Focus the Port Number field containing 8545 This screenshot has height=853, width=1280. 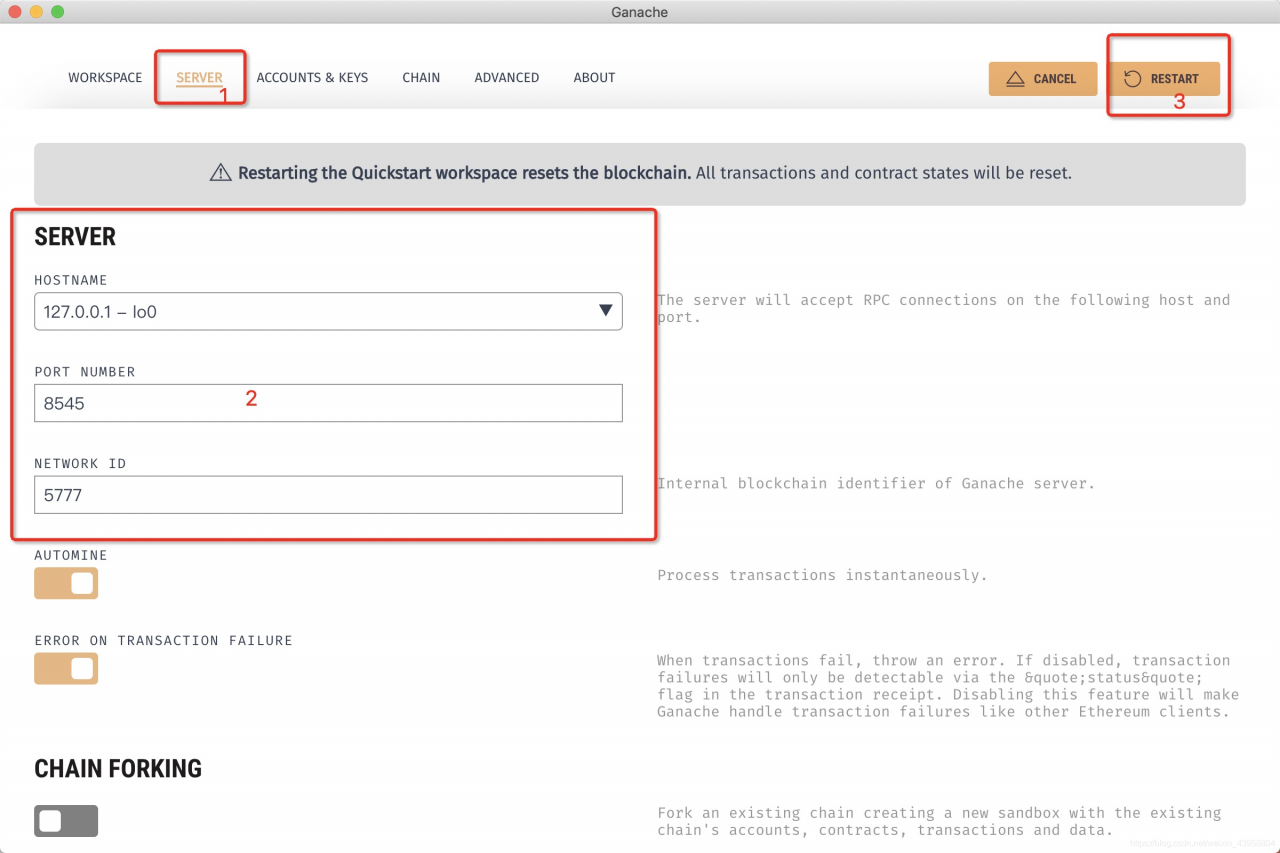[x=328, y=403]
